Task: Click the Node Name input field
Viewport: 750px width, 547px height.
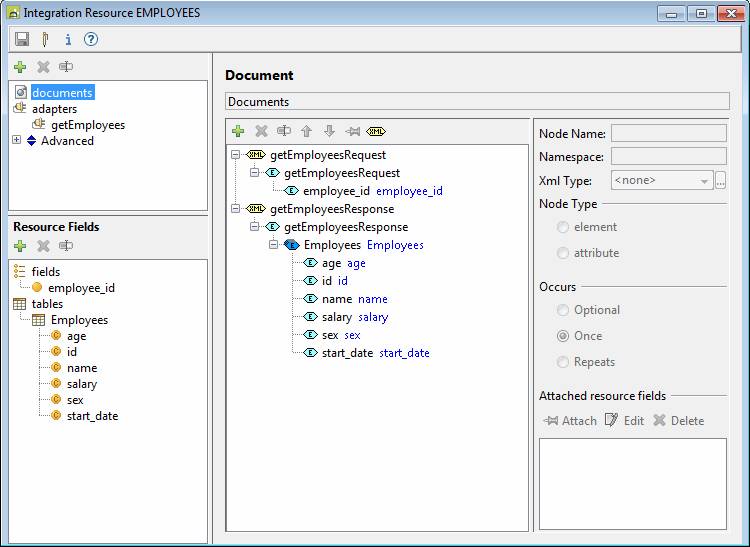Action: pyautogui.click(x=668, y=133)
